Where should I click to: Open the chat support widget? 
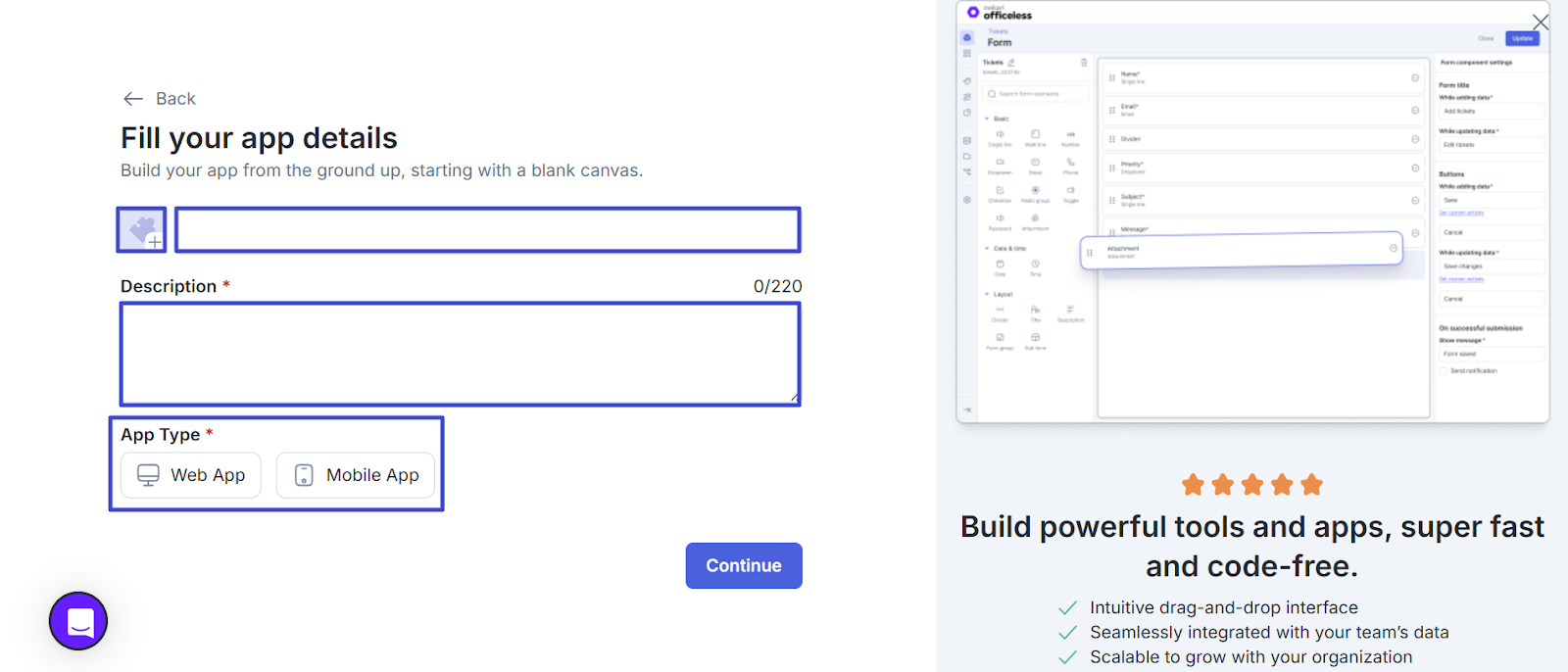click(x=78, y=621)
